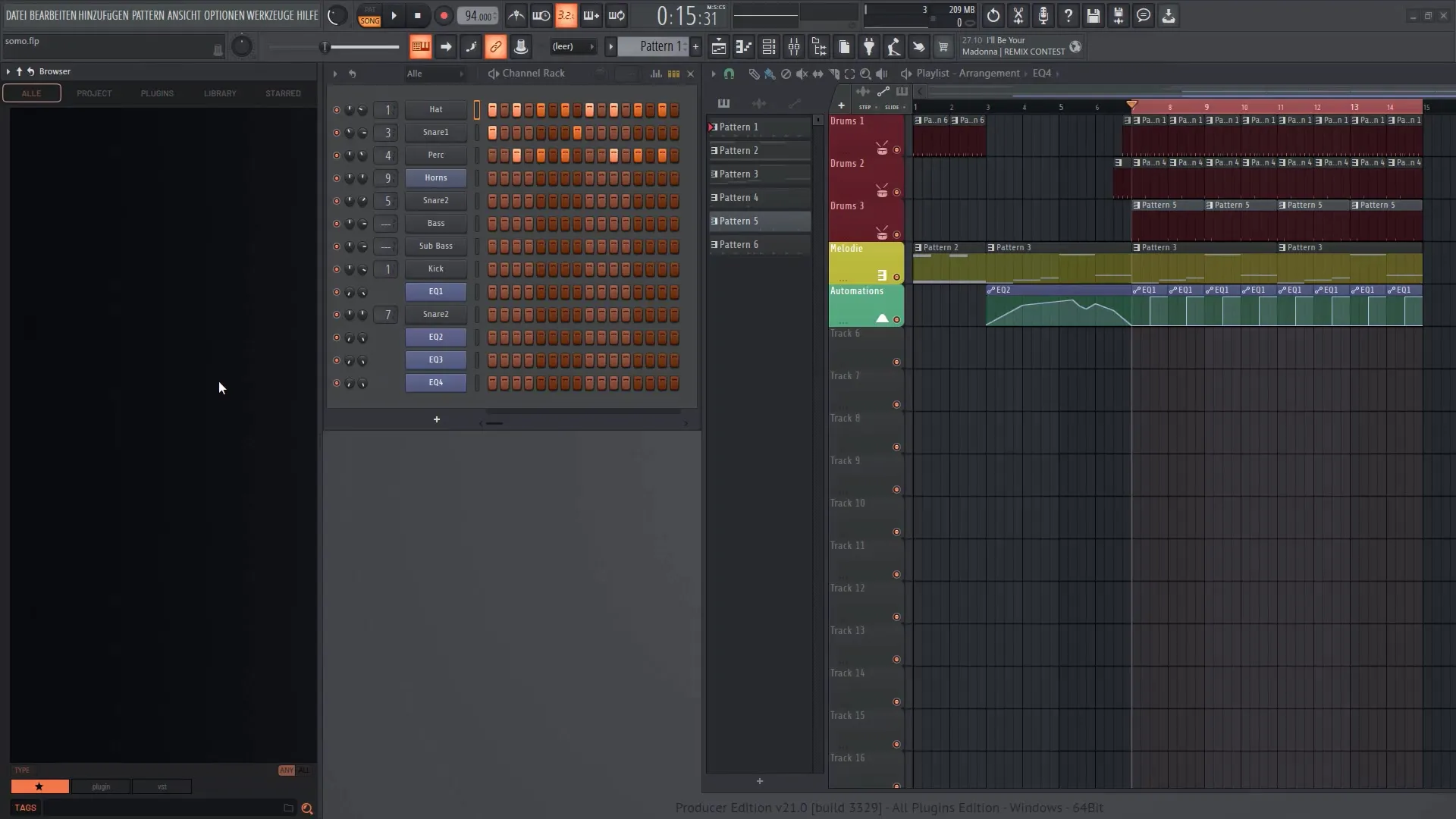Open content library cart icon
Viewport: 1456px width, 819px height.
pos(943,47)
